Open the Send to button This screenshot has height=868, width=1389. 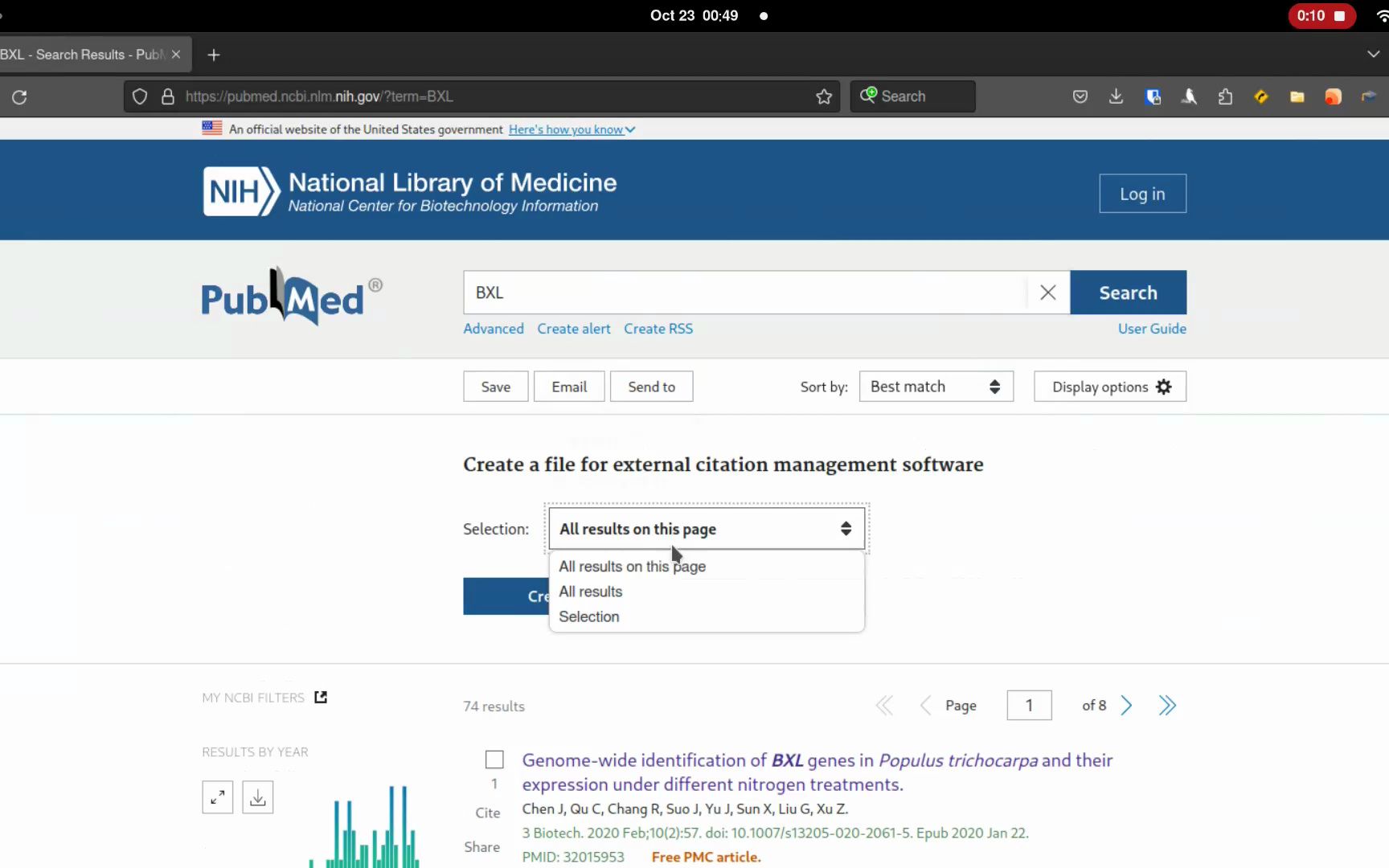click(x=652, y=387)
